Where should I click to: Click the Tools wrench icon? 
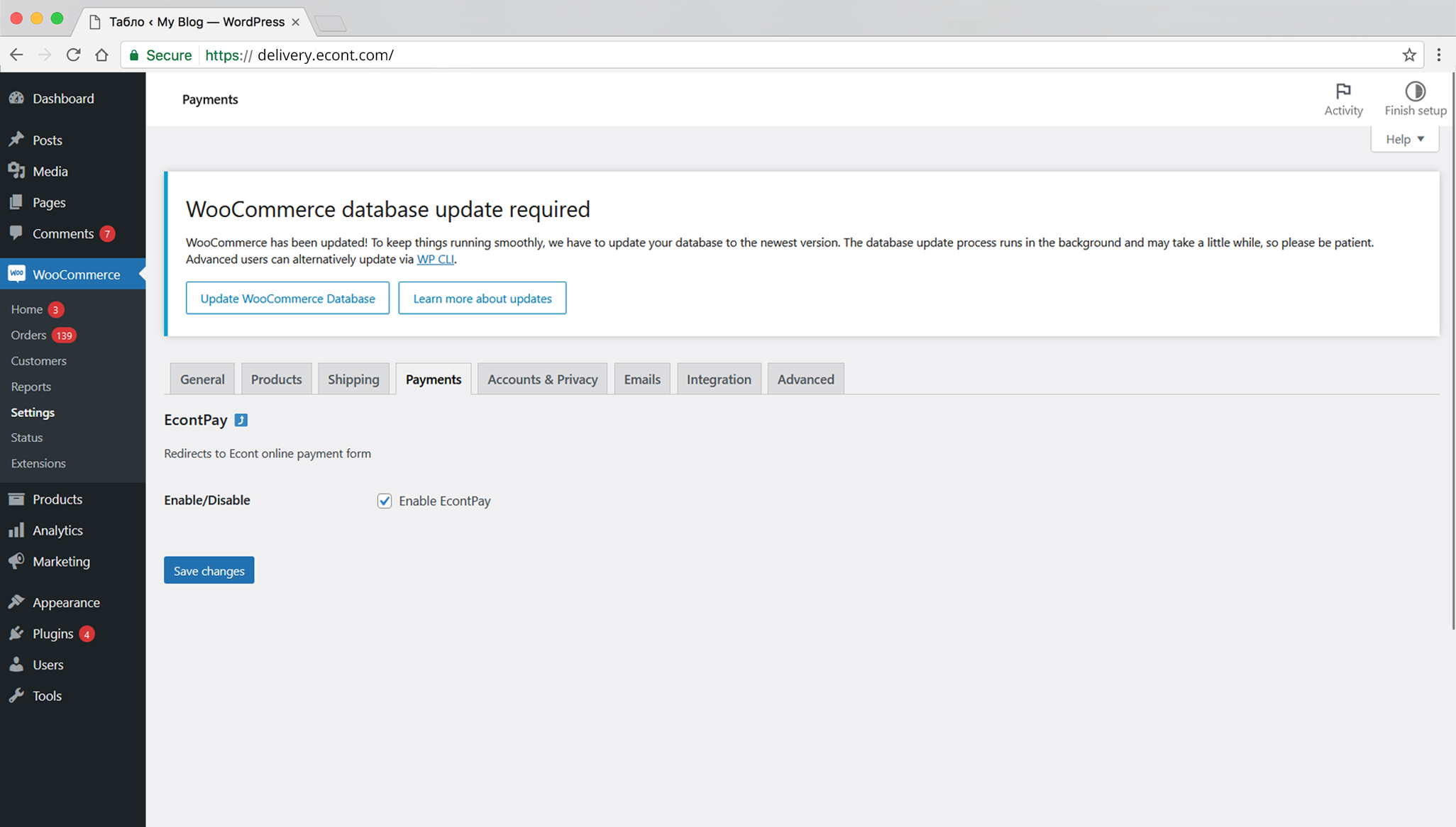coord(16,696)
